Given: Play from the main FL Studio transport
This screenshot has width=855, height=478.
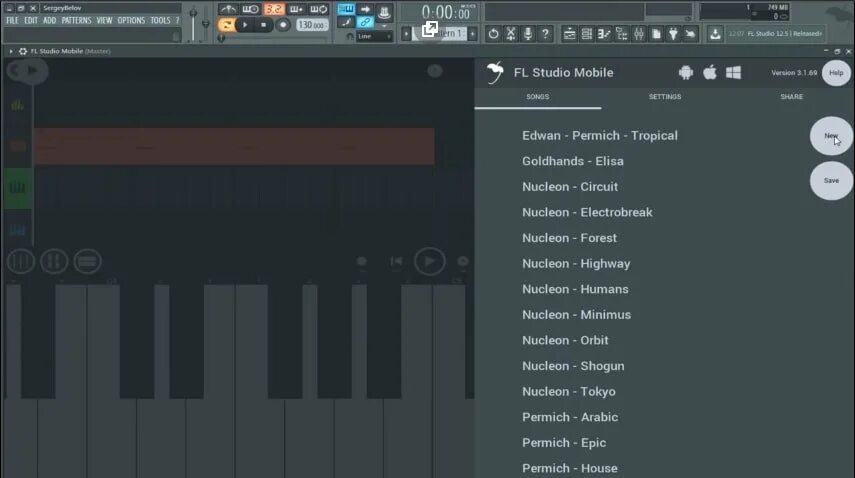Looking at the screenshot, I should (x=245, y=25).
